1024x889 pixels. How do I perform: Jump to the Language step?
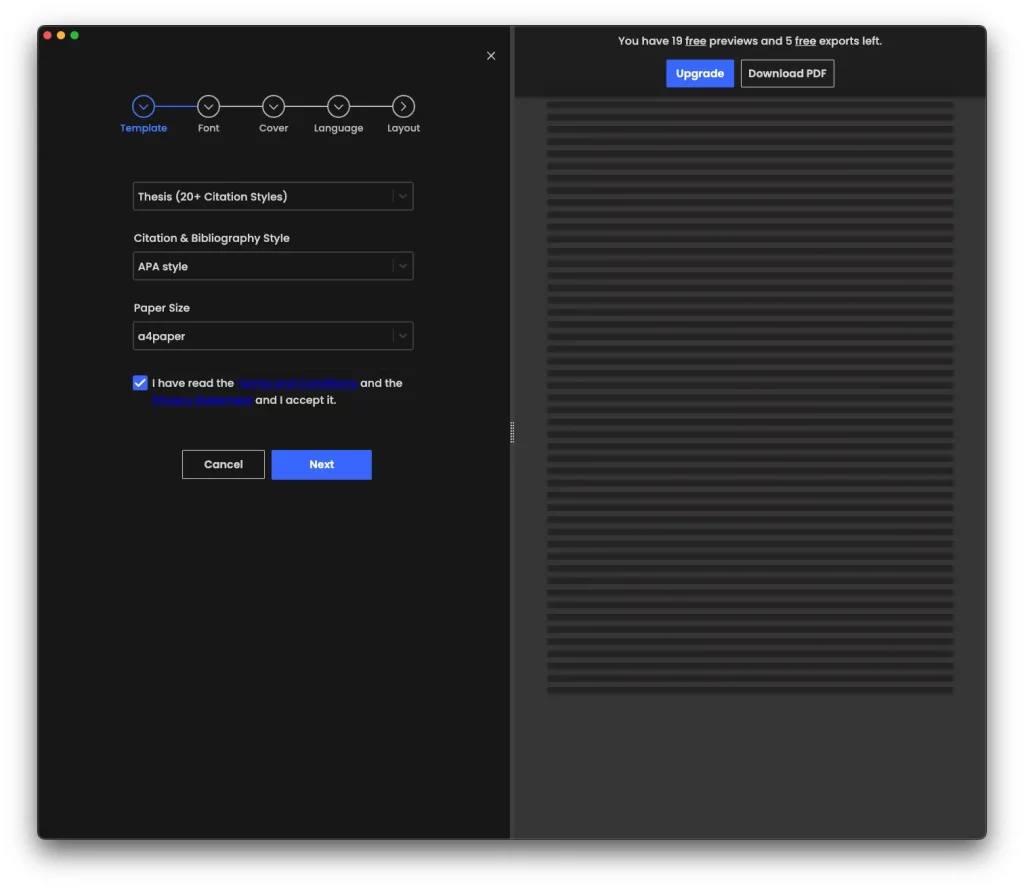[338, 106]
